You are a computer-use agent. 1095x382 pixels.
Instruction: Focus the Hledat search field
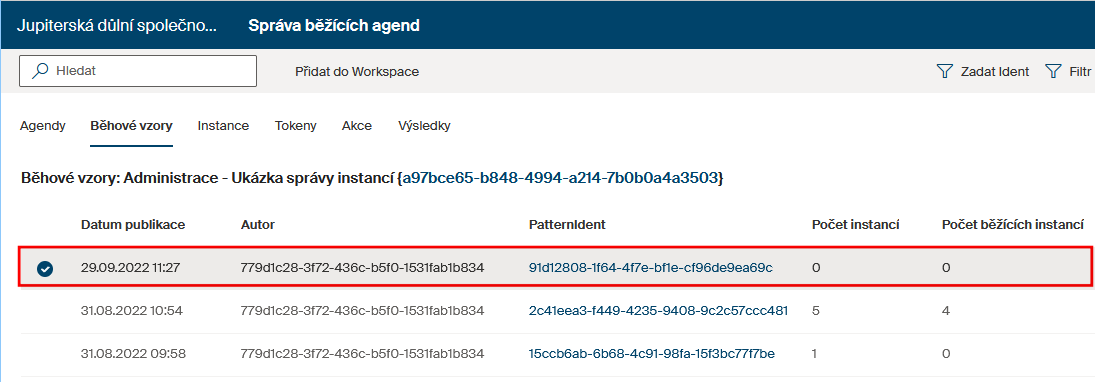[138, 71]
